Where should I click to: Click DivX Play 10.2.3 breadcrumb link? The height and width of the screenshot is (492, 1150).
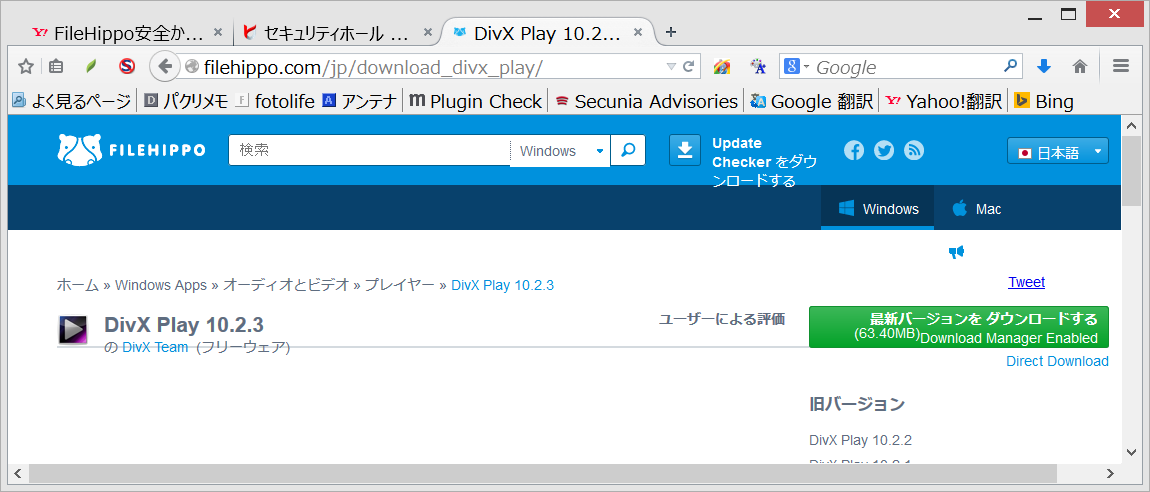click(x=502, y=285)
